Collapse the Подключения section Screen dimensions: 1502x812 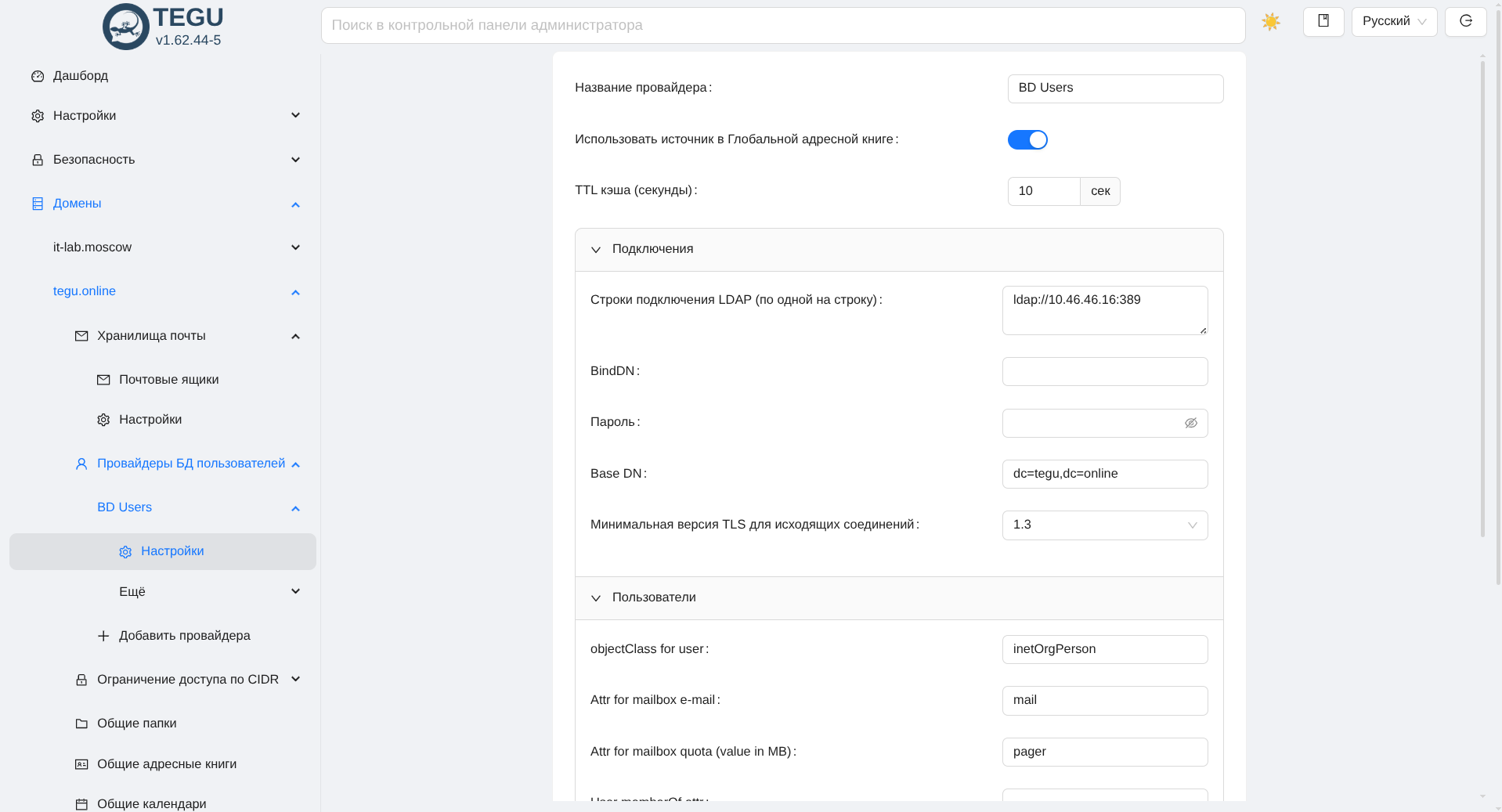click(596, 250)
